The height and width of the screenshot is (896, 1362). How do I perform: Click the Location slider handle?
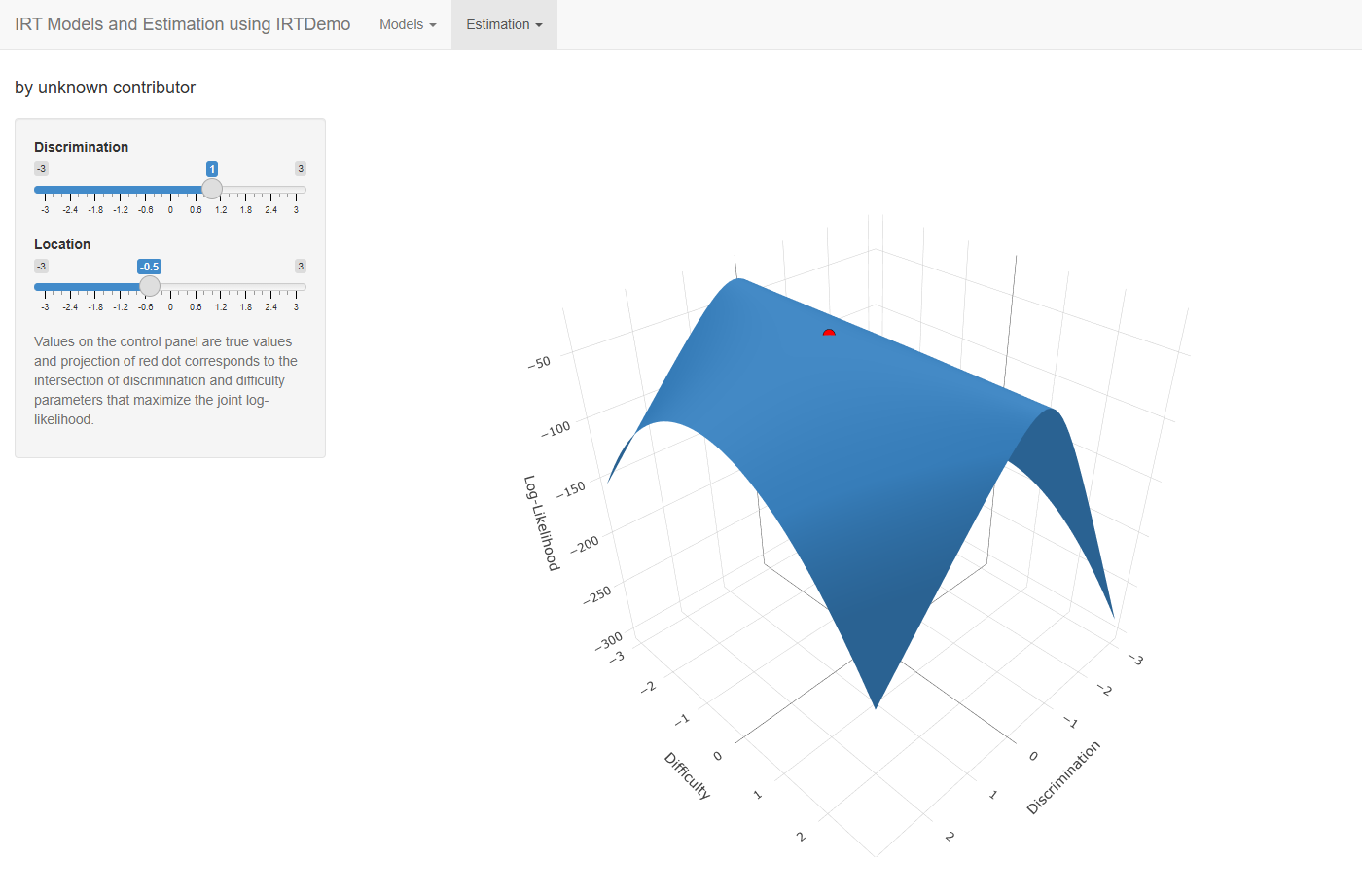coord(150,286)
